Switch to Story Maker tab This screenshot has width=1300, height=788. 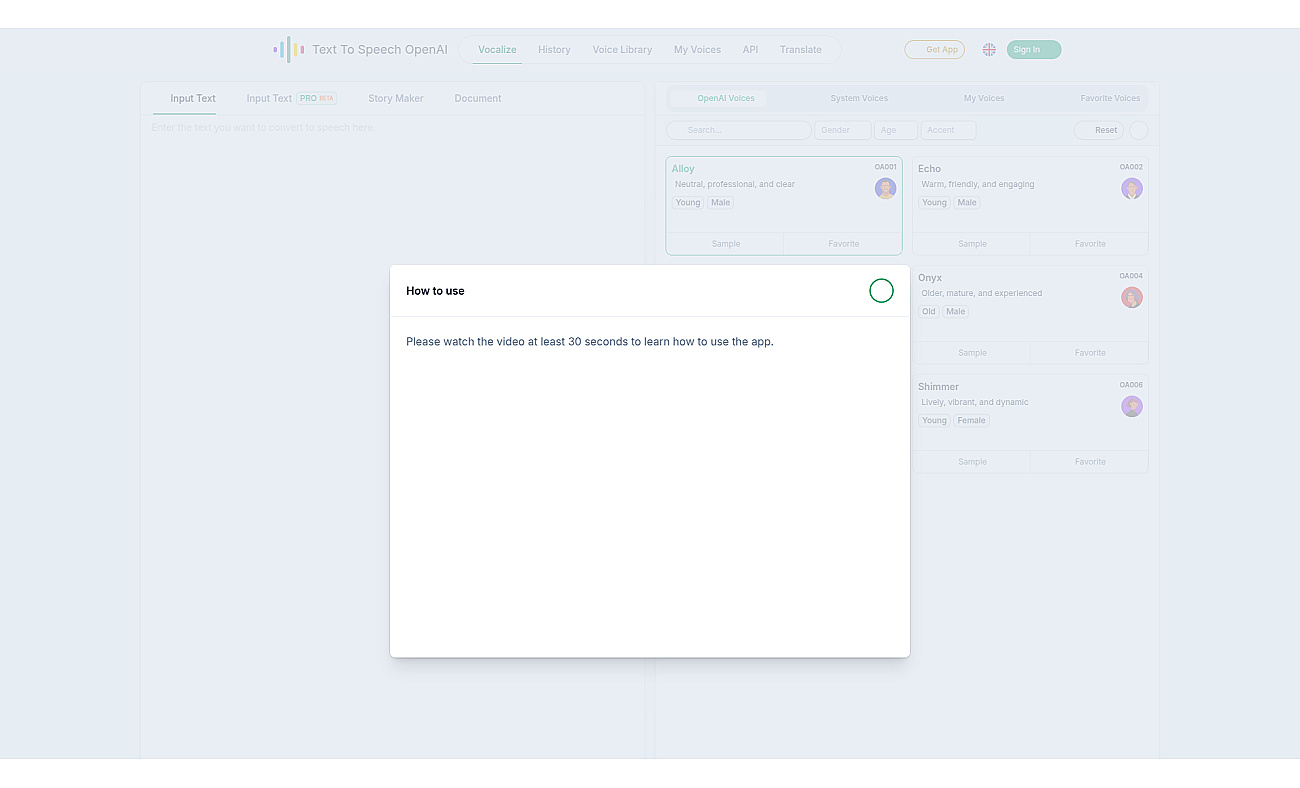click(x=396, y=98)
